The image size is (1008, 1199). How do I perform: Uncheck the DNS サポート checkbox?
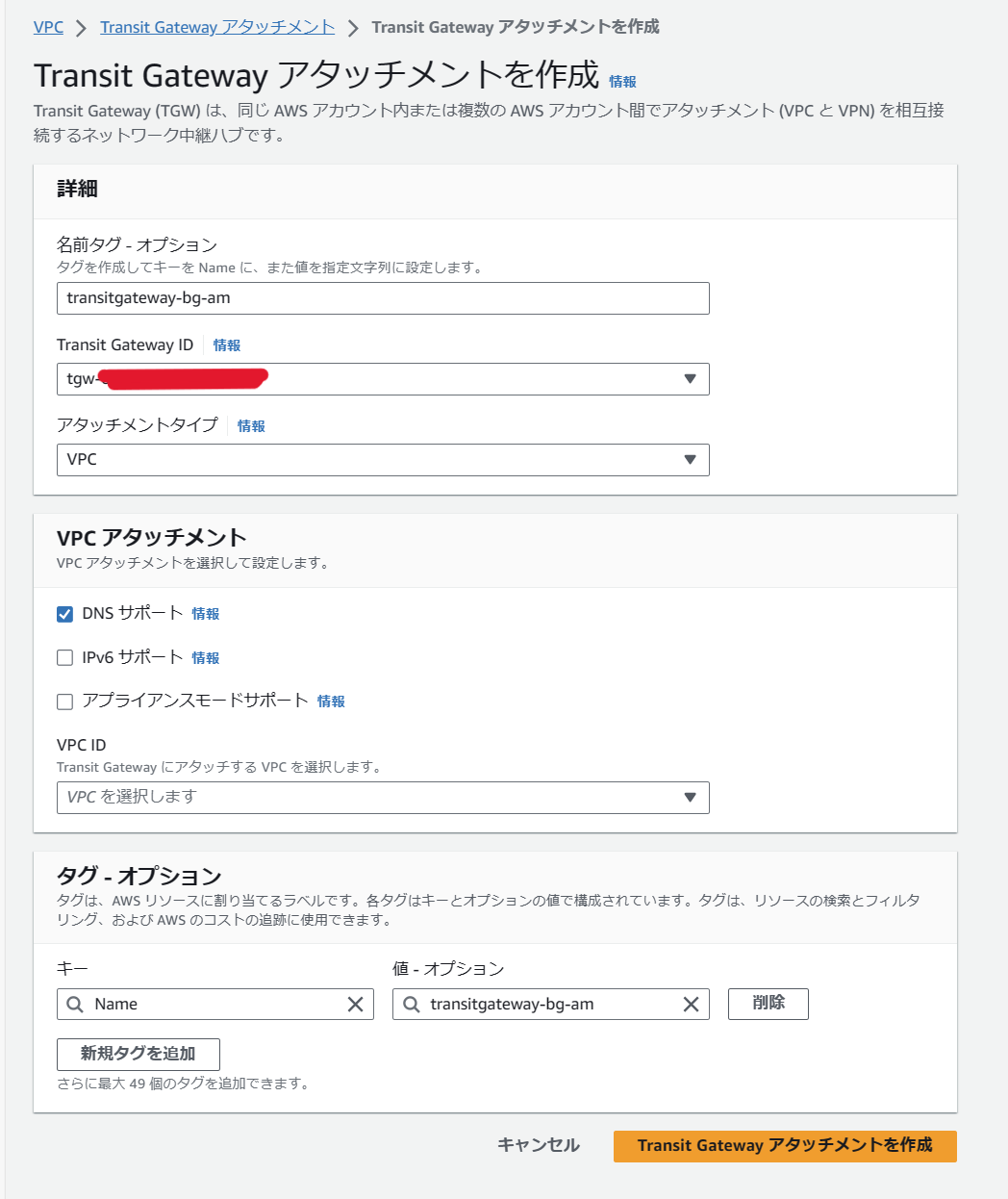coord(65,614)
